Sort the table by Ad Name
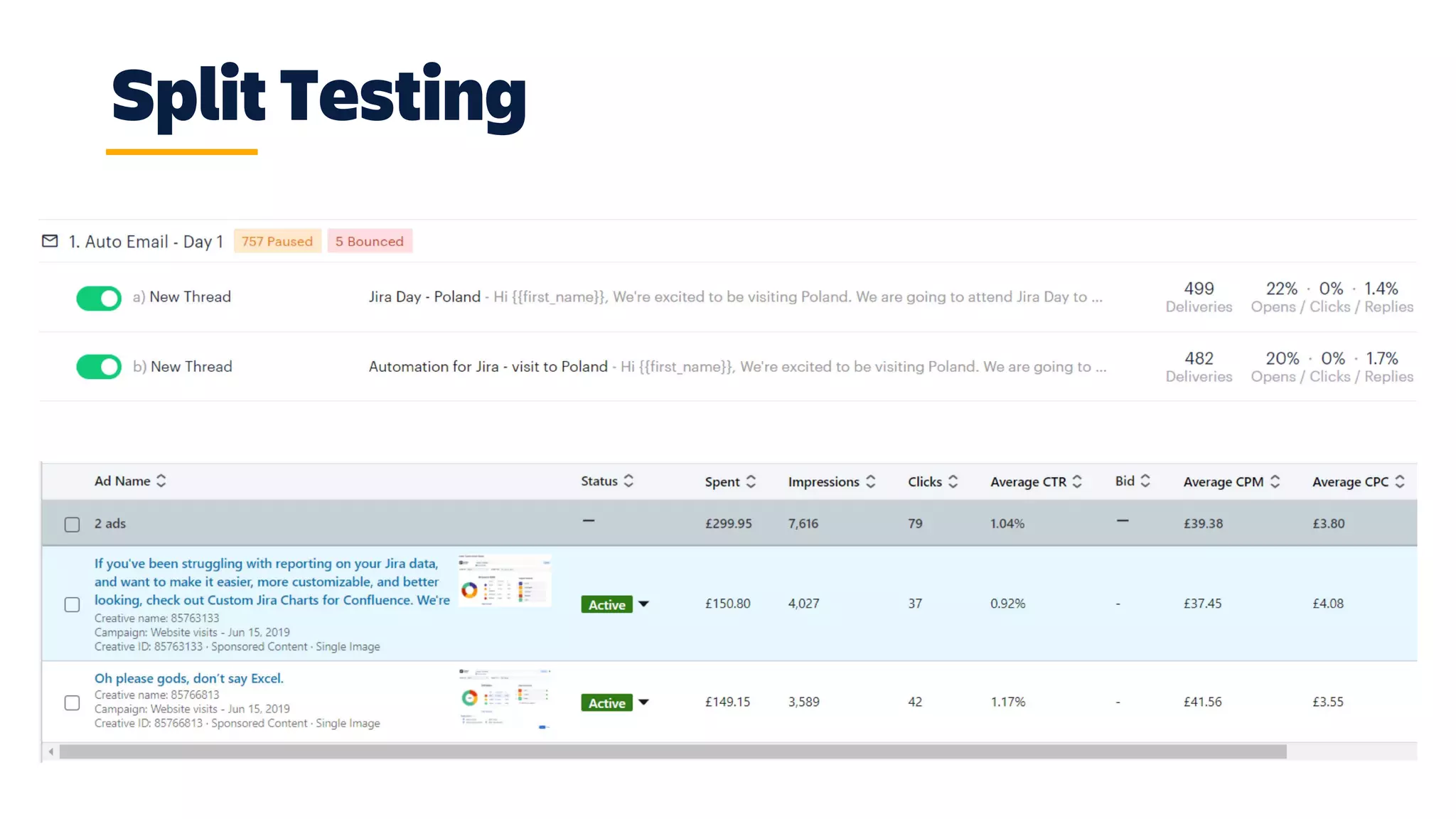The height and width of the screenshot is (819, 1456). click(130, 481)
